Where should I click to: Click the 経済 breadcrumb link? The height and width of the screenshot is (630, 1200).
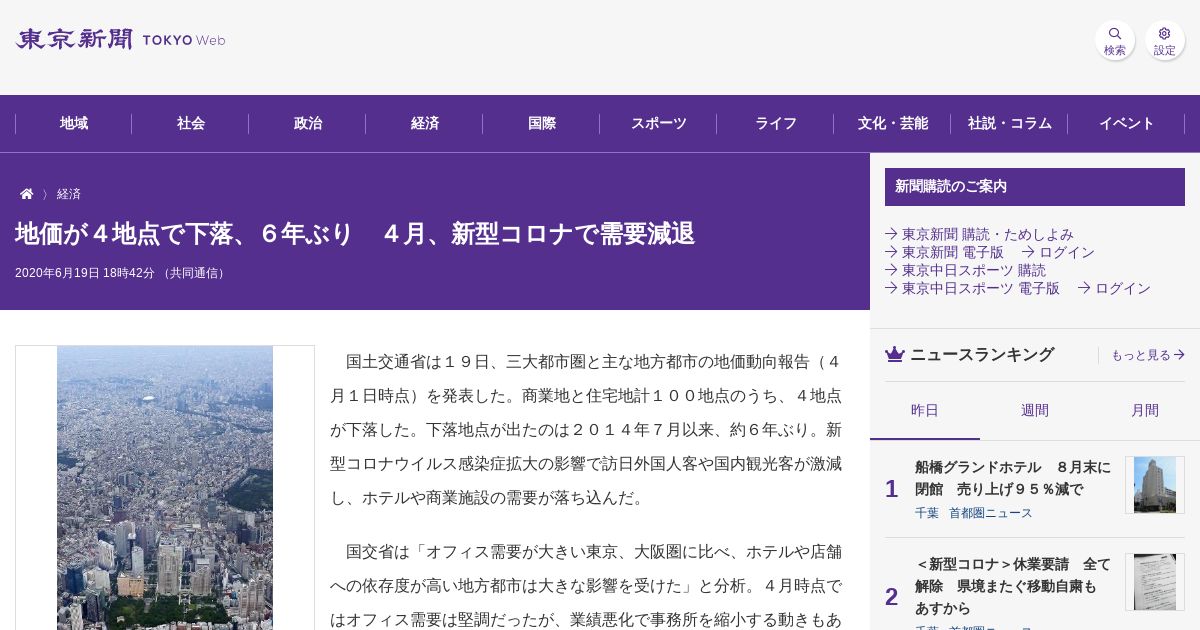click(69, 194)
